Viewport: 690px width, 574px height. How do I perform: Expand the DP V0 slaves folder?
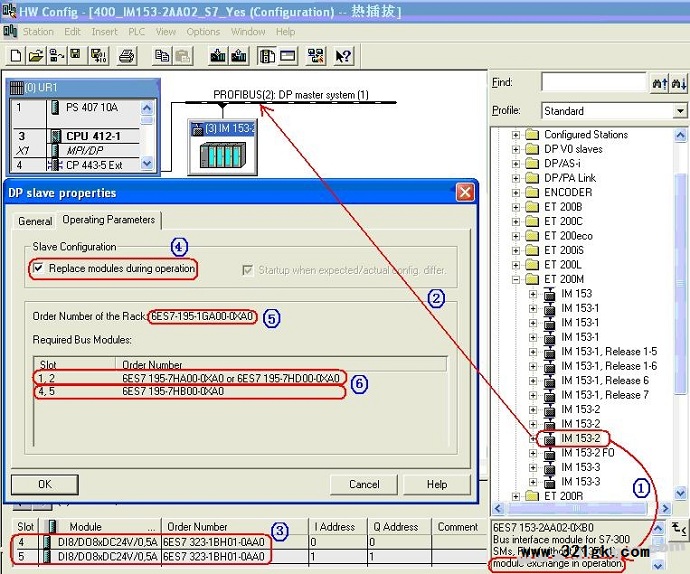tap(516, 149)
